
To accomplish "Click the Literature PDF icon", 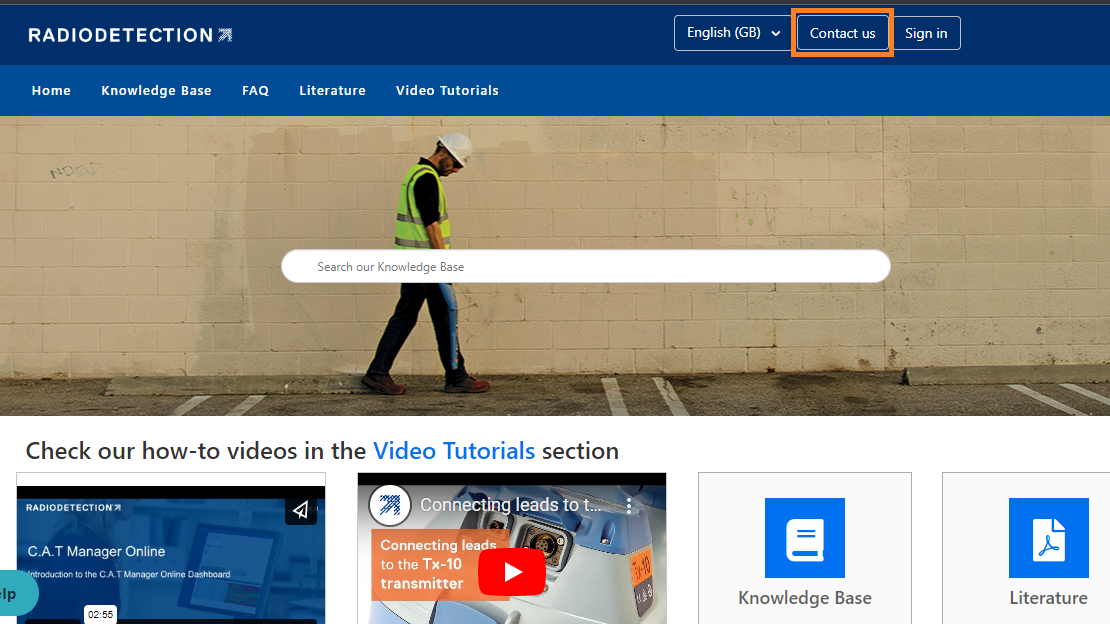I will pyautogui.click(x=1048, y=538).
